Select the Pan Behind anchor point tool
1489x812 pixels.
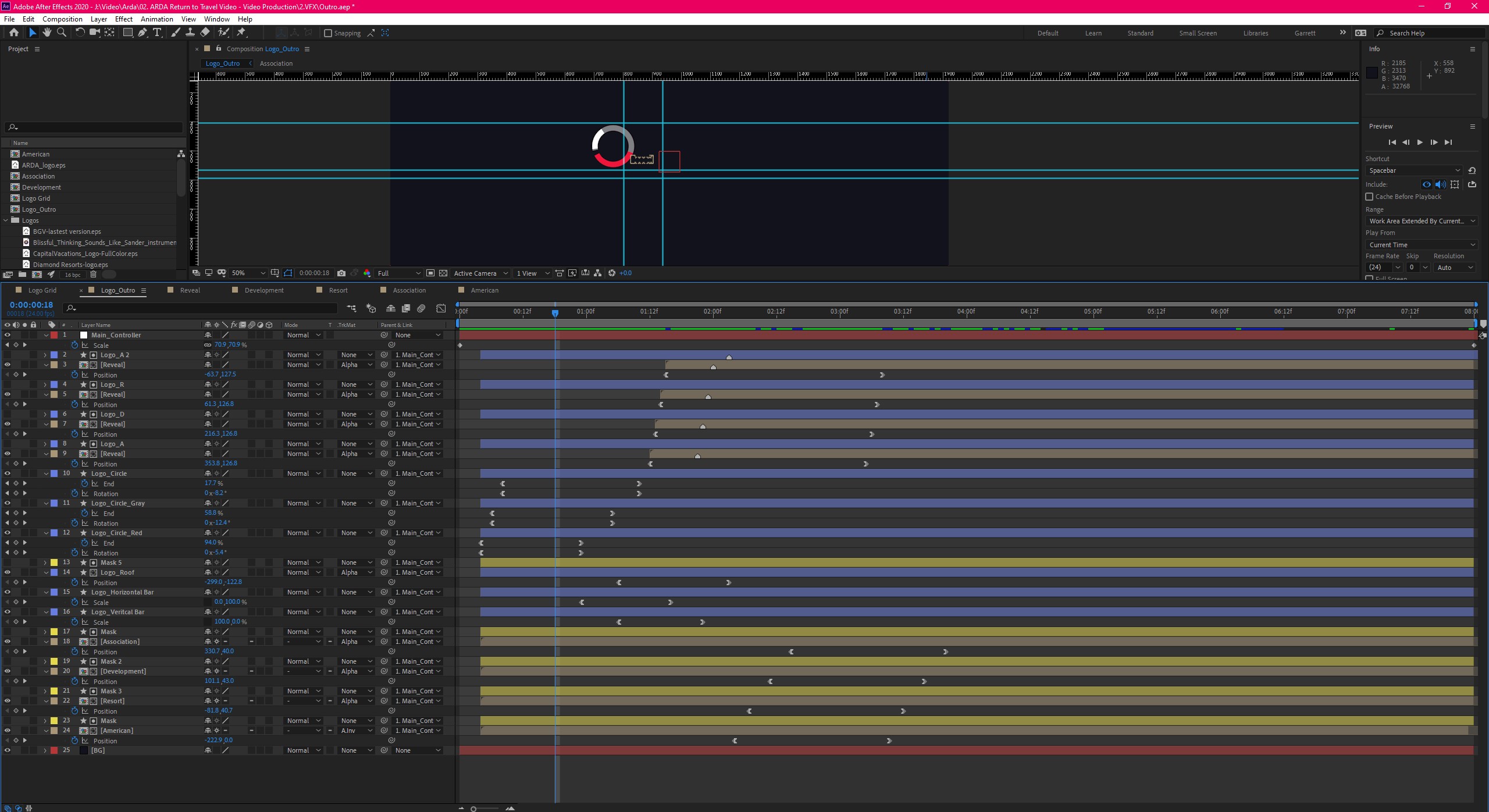[109, 33]
